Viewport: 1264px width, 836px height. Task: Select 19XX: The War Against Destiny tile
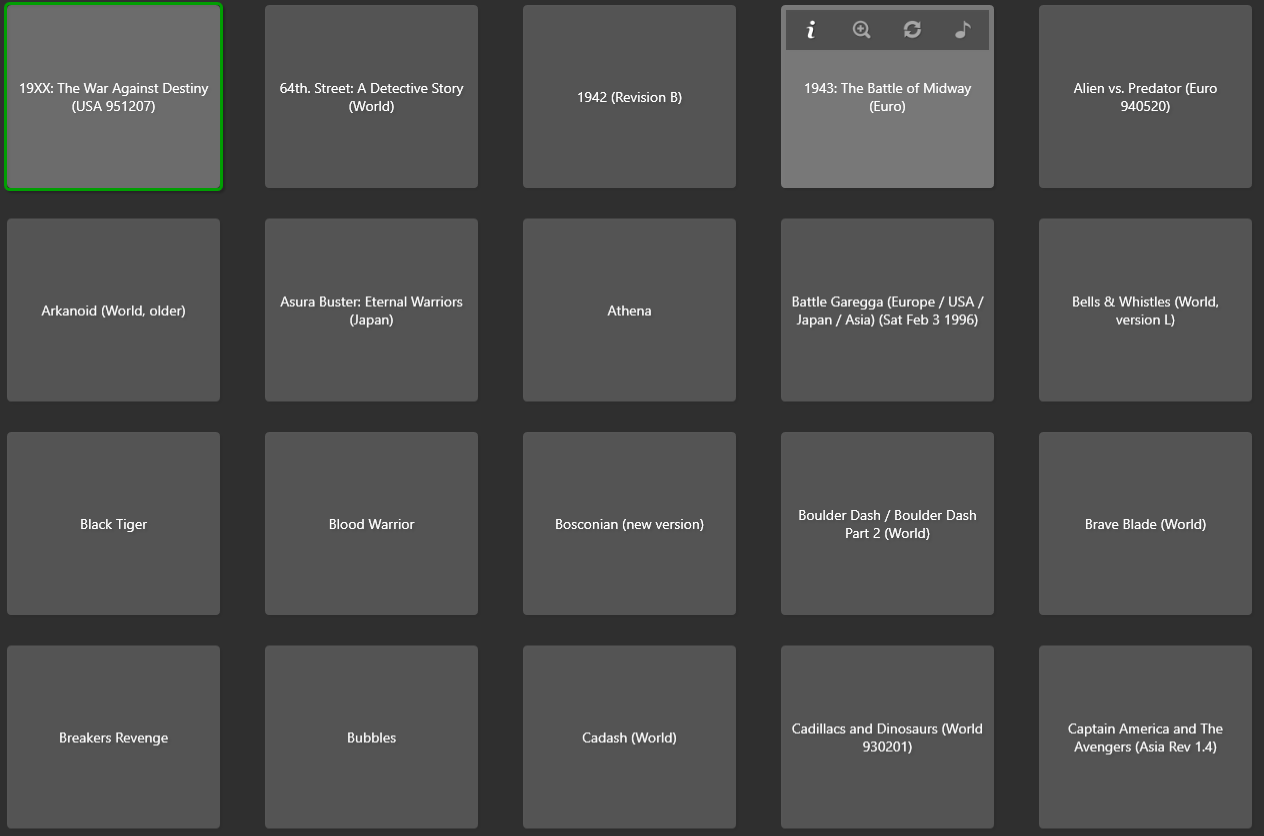(114, 97)
